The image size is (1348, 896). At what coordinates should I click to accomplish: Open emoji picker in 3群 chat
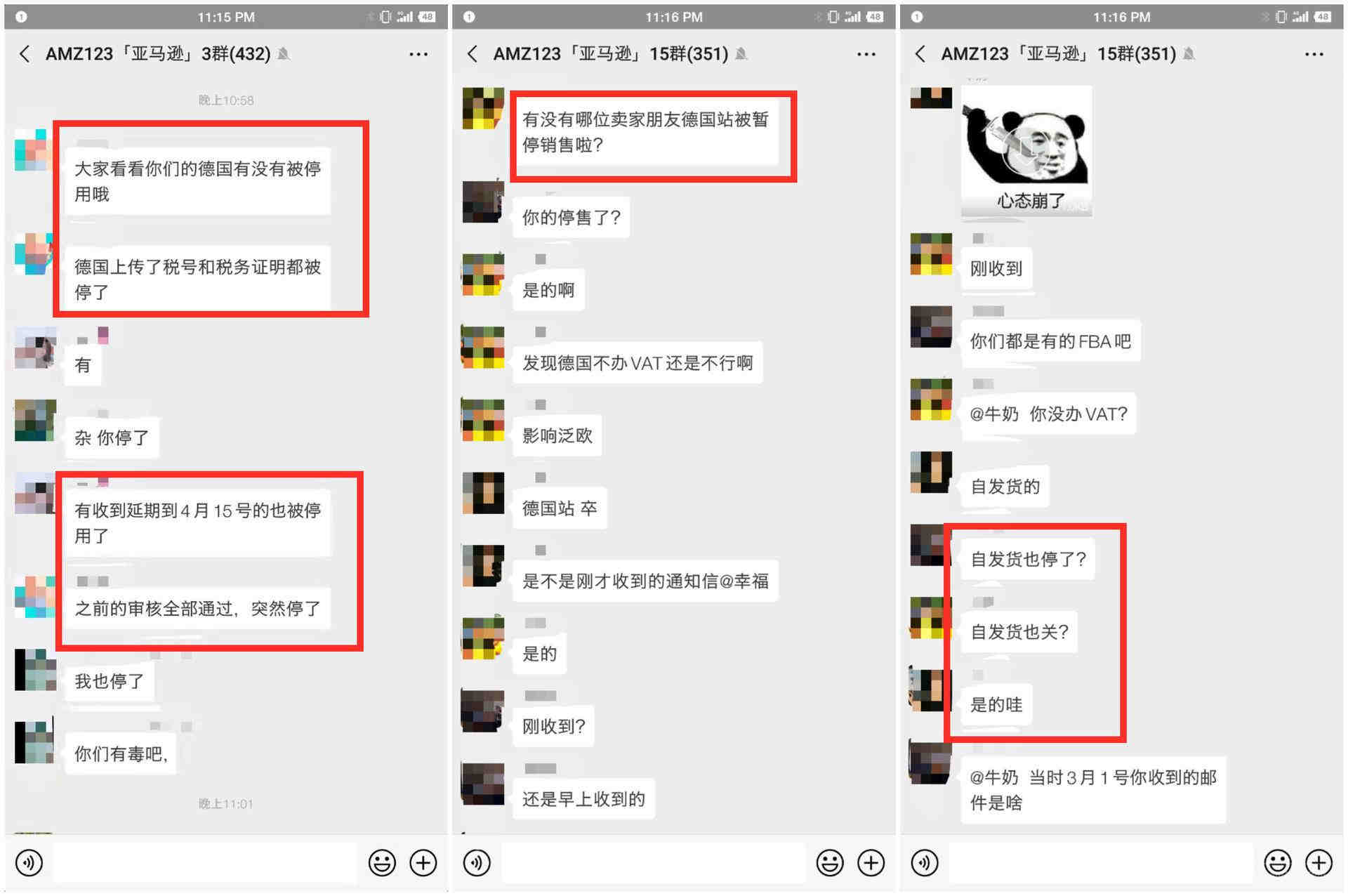pyautogui.click(x=382, y=862)
